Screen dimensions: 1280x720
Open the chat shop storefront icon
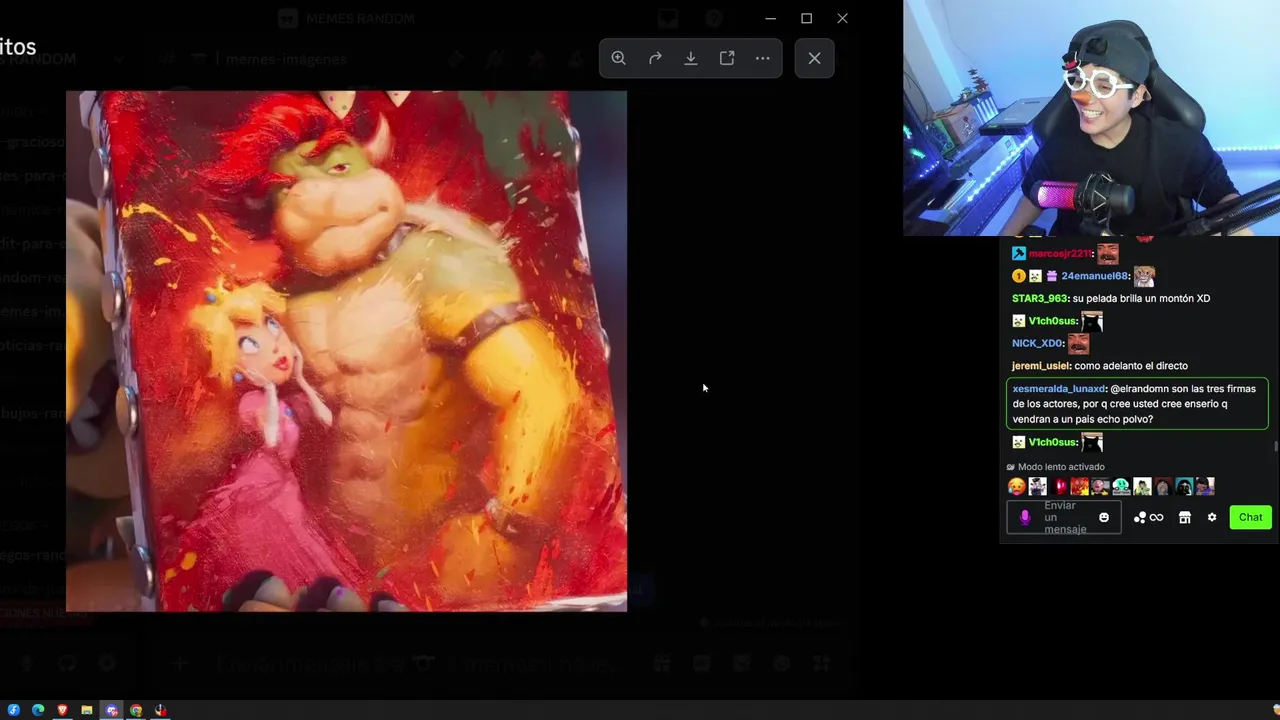(1185, 517)
